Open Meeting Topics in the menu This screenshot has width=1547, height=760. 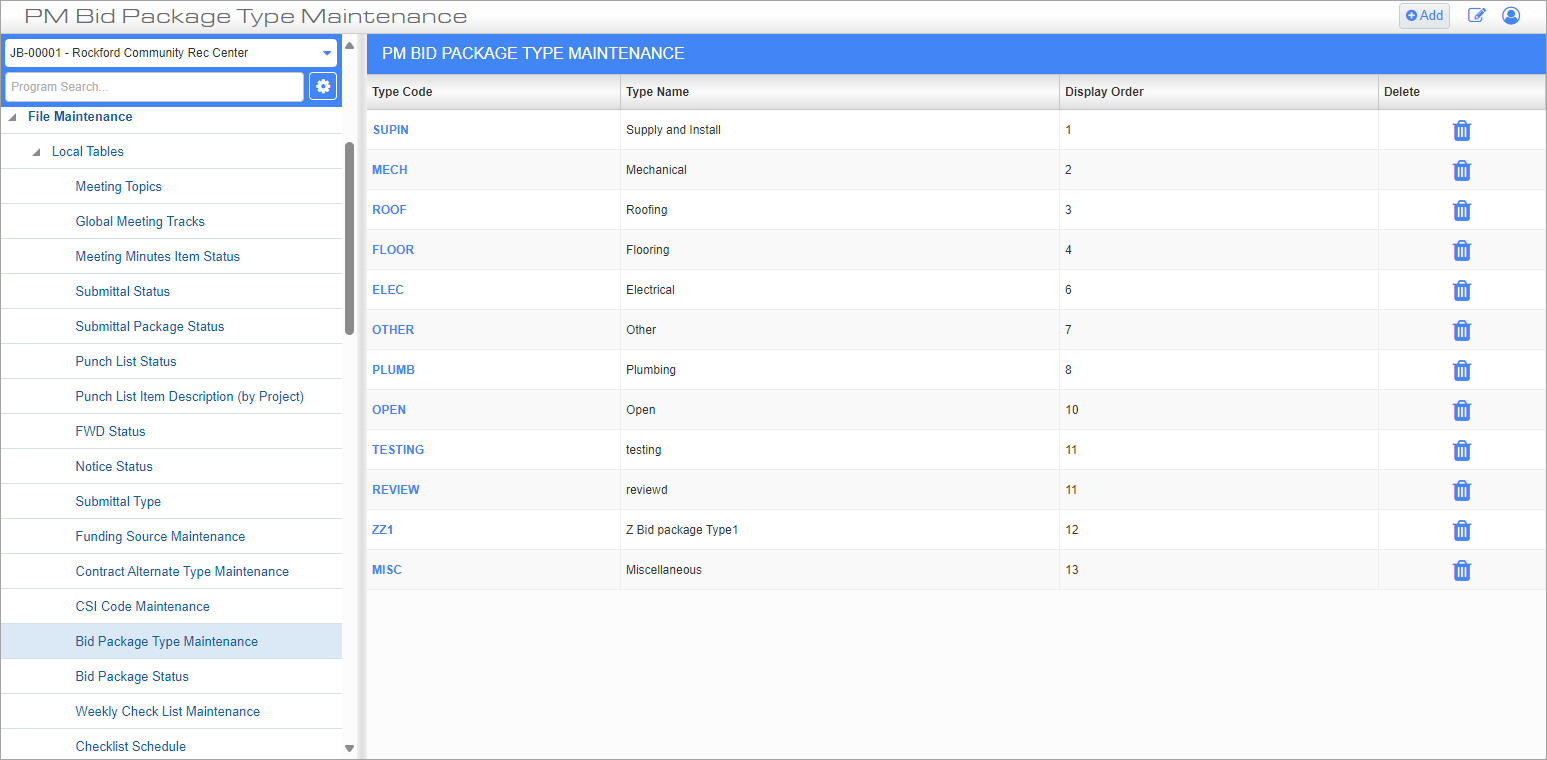coord(118,187)
